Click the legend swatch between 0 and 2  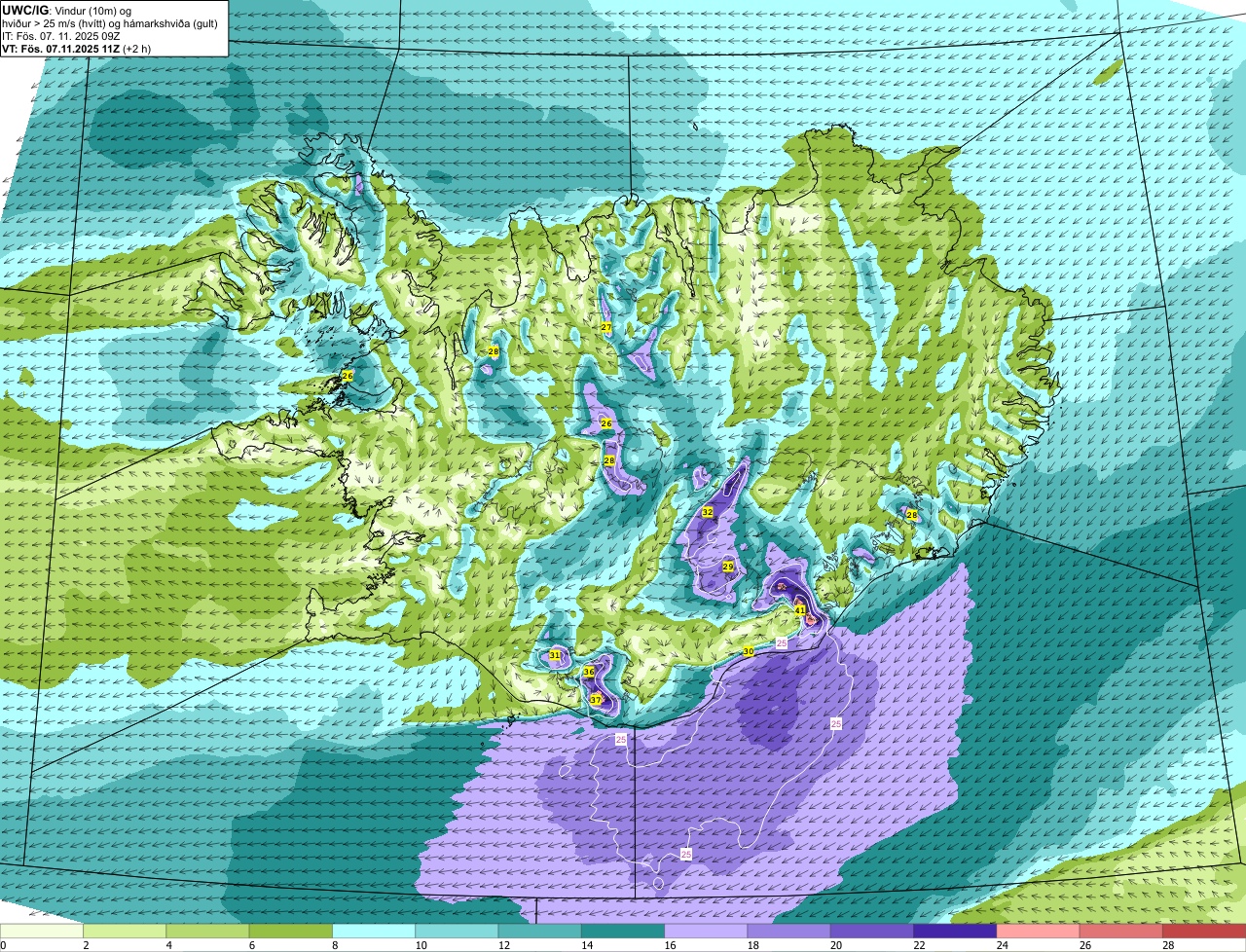tap(42, 932)
